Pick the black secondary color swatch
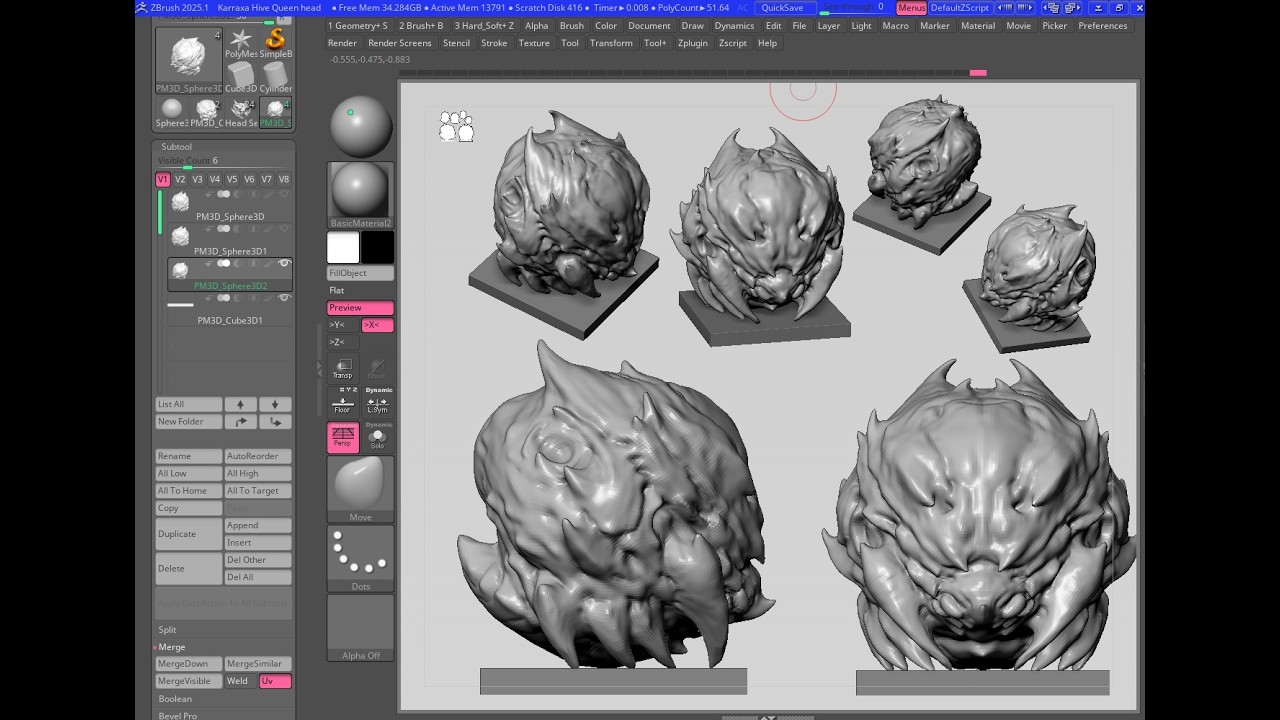The height and width of the screenshot is (720, 1280). 377,247
